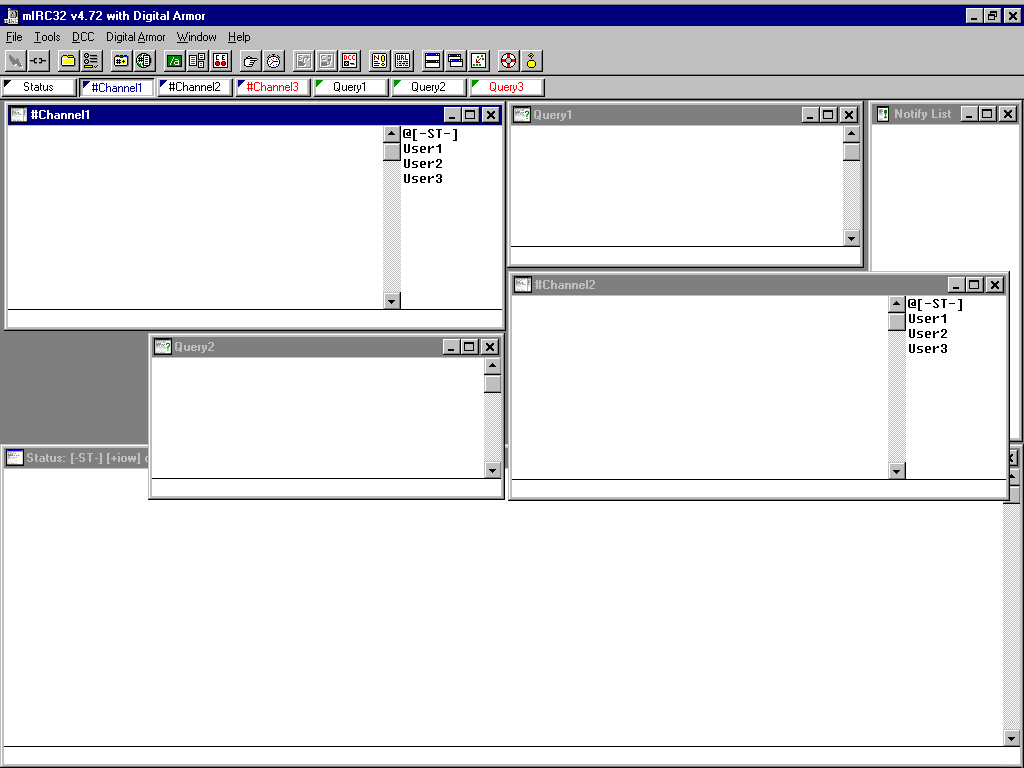Viewport: 1024px width, 768px height.
Task: Click the About icon at the toolbar's end
Action: pos(532,61)
